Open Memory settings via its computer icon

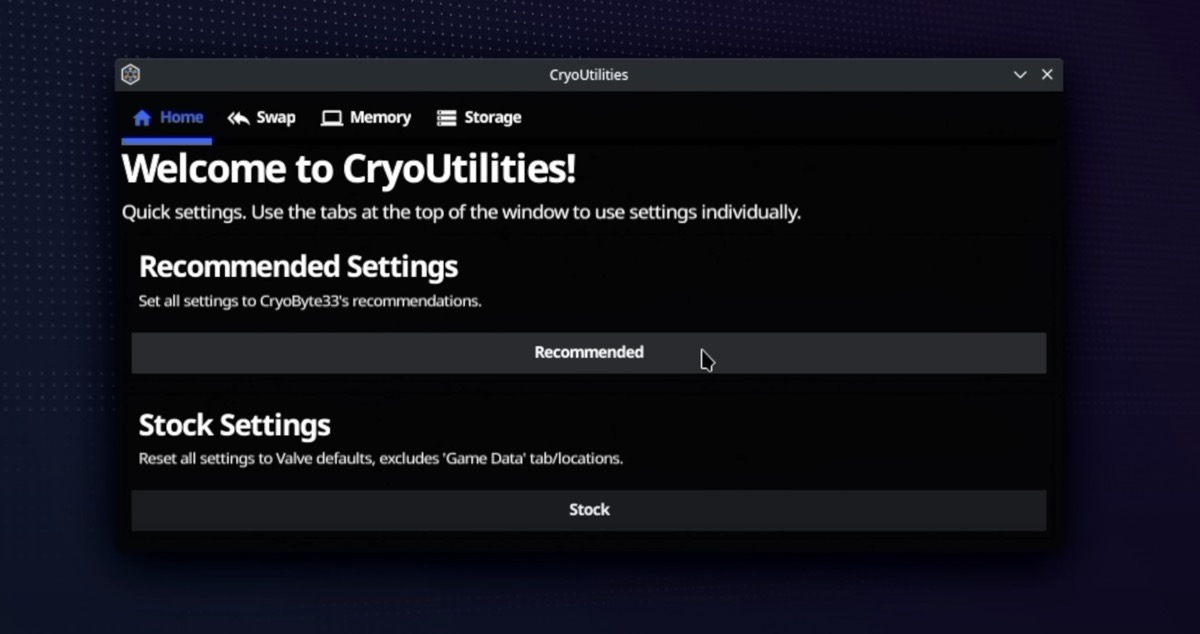(x=330, y=117)
